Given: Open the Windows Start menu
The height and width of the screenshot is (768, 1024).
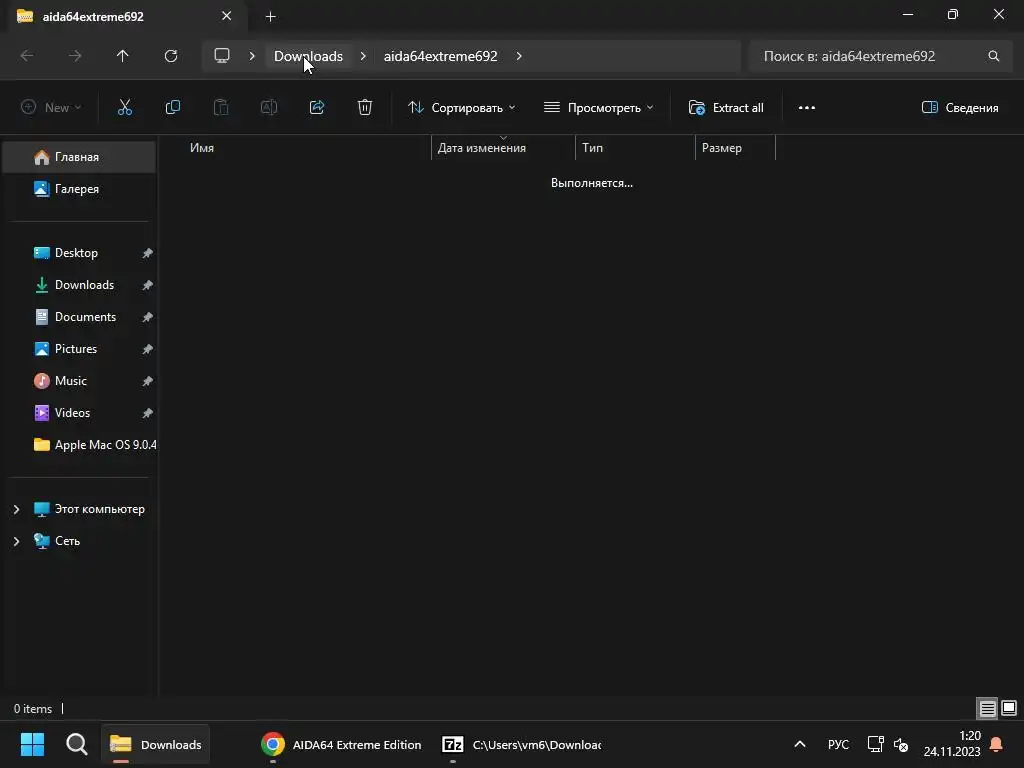Looking at the screenshot, I should tap(32, 744).
